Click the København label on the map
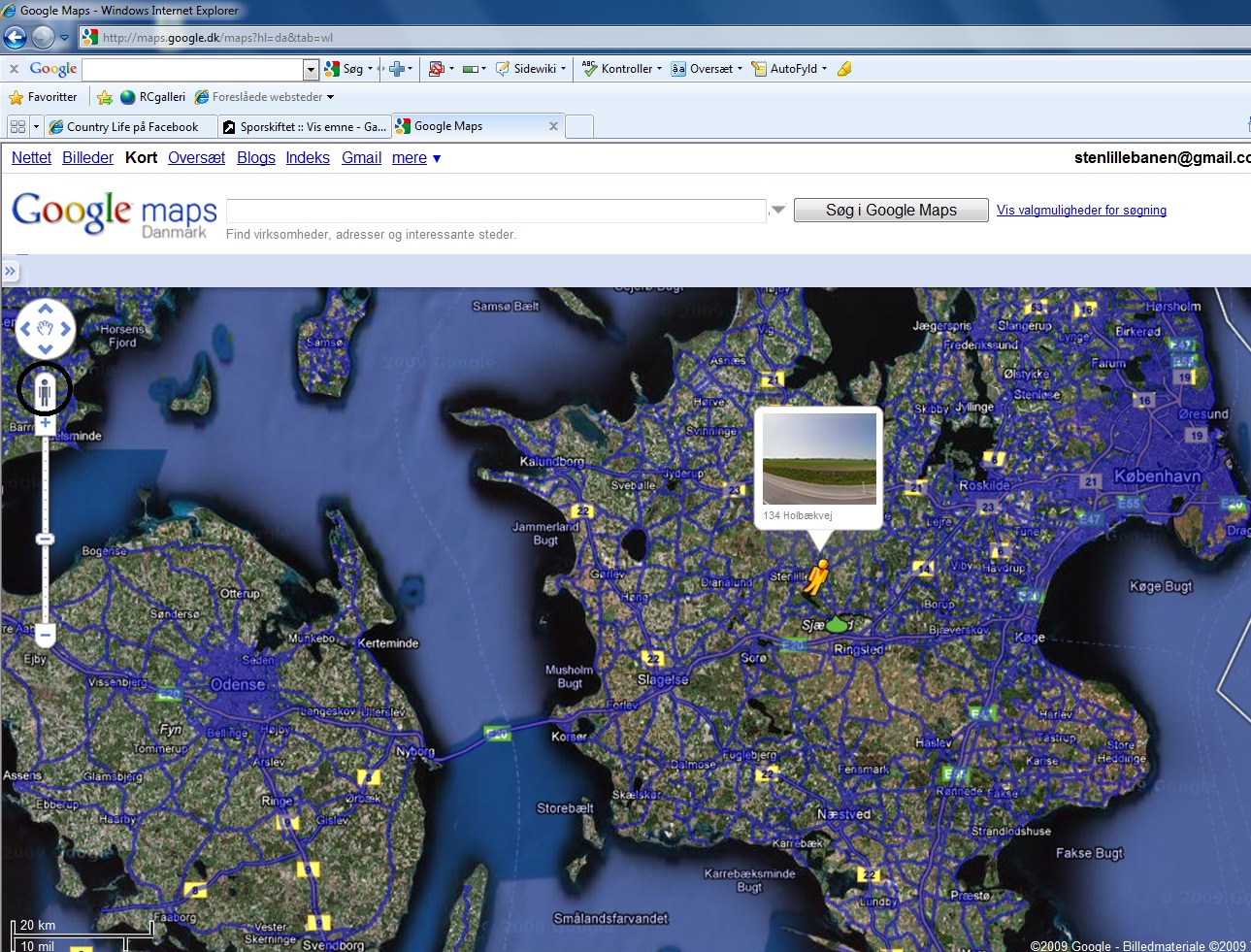The image size is (1251, 952). point(1157,476)
